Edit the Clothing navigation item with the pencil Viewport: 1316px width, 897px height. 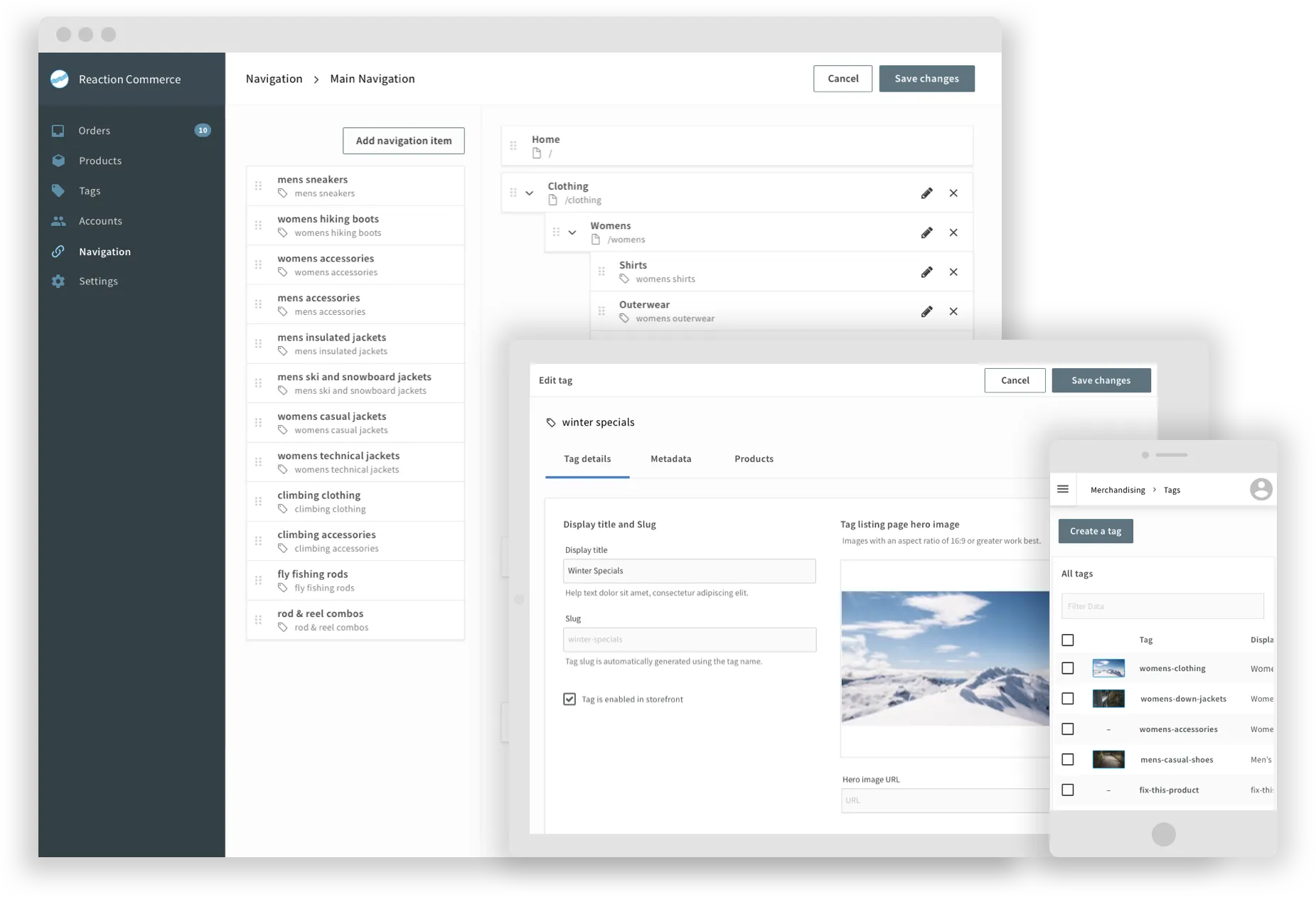pyautogui.click(x=927, y=193)
